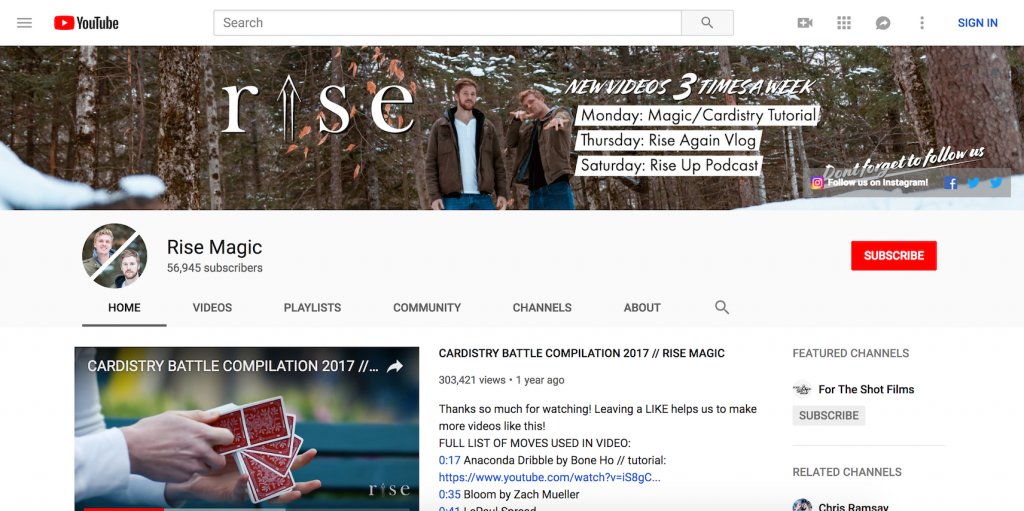Open Instagram icon in banner
The width and height of the screenshot is (1024, 511).
coord(817,183)
